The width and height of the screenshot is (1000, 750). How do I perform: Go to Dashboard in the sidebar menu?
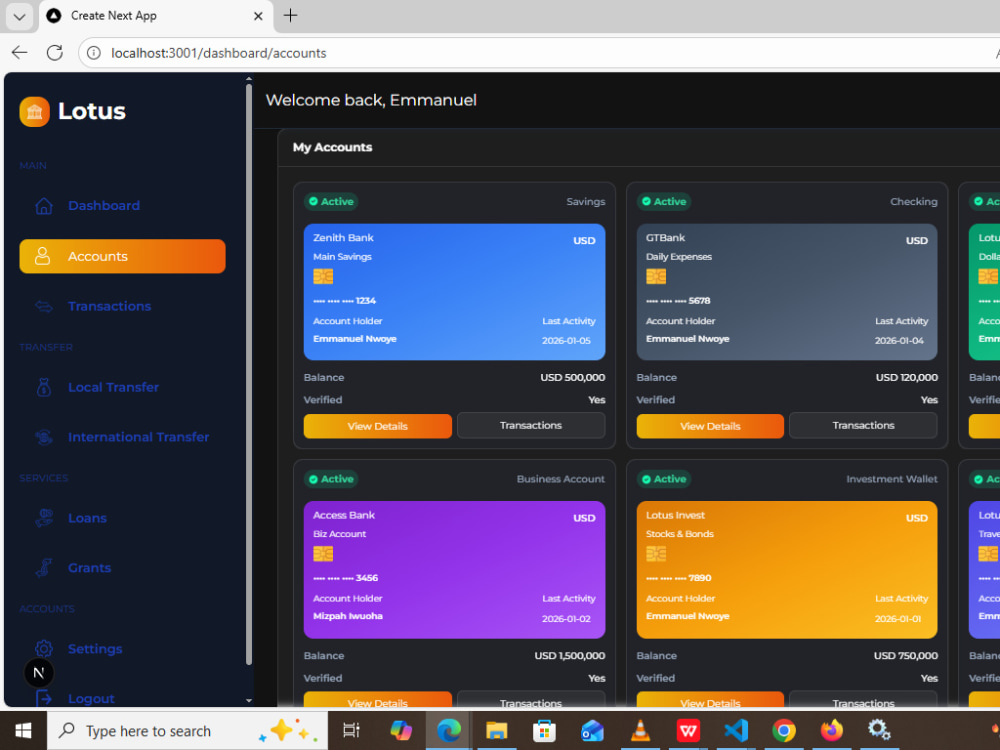click(122, 206)
